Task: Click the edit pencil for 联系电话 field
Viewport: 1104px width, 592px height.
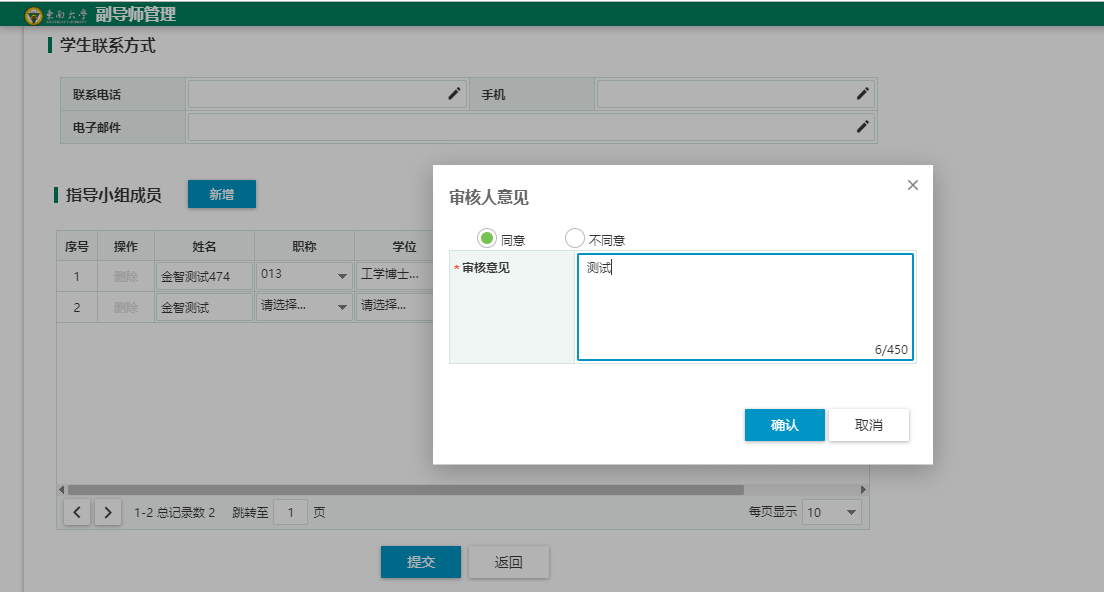Action: (454, 94)
